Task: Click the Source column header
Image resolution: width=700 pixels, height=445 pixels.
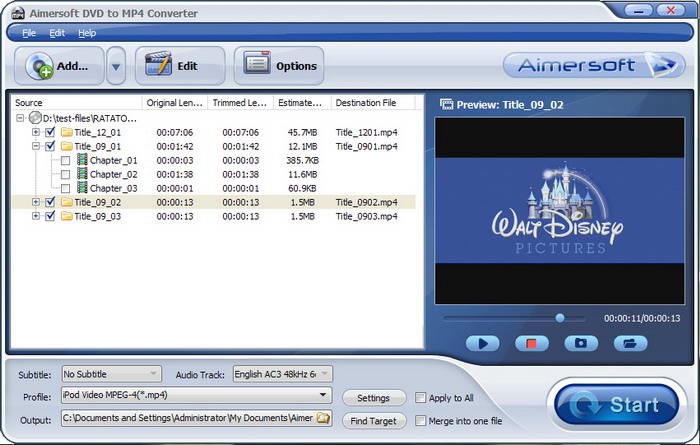Action: coord(76,103)
